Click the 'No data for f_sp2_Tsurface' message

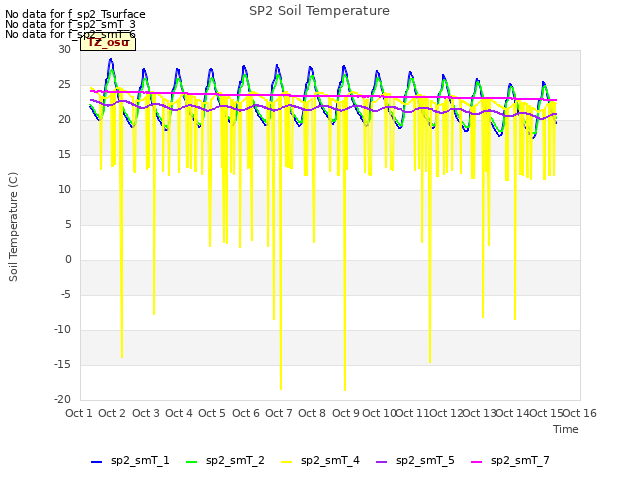pyautogui.click(x=75, y=14)
